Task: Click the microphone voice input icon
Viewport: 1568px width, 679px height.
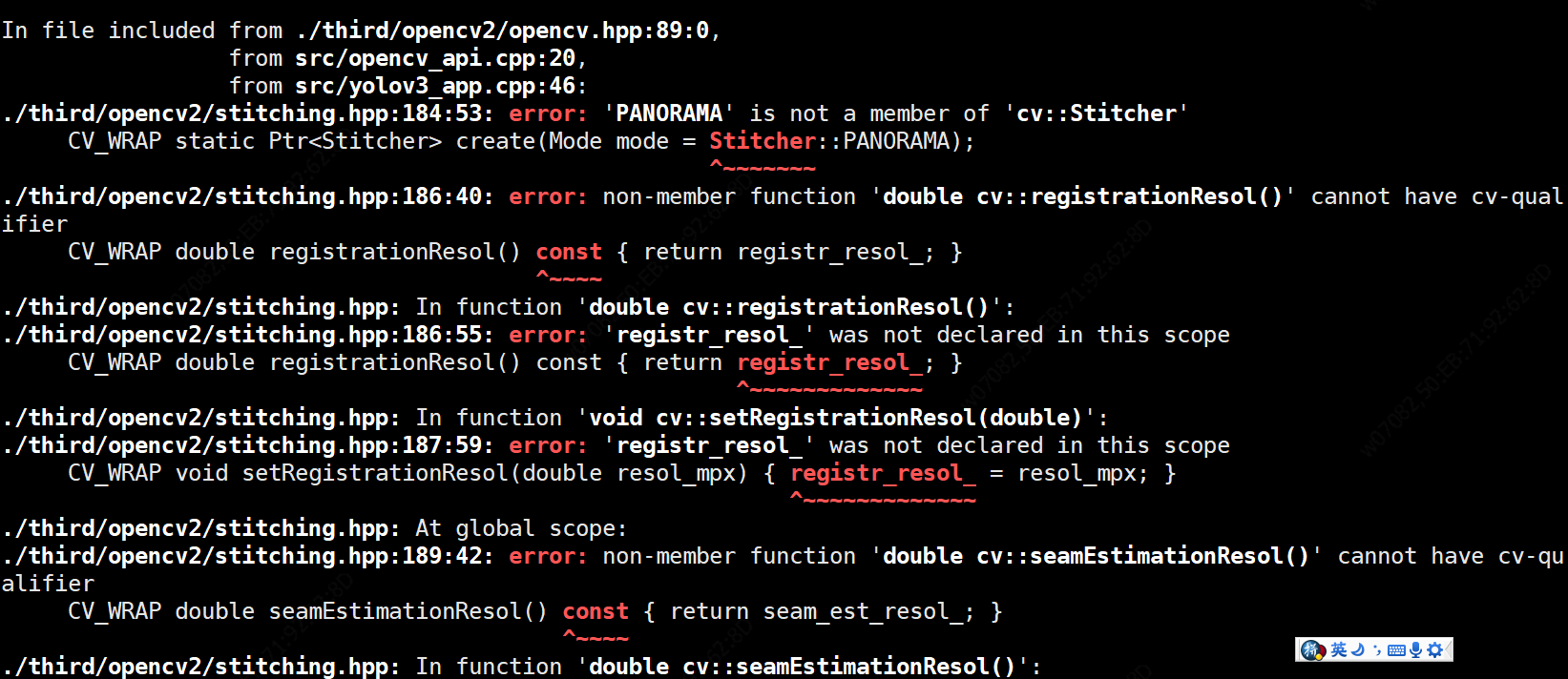Action: pyautogui.click(x=1415, y=649)
